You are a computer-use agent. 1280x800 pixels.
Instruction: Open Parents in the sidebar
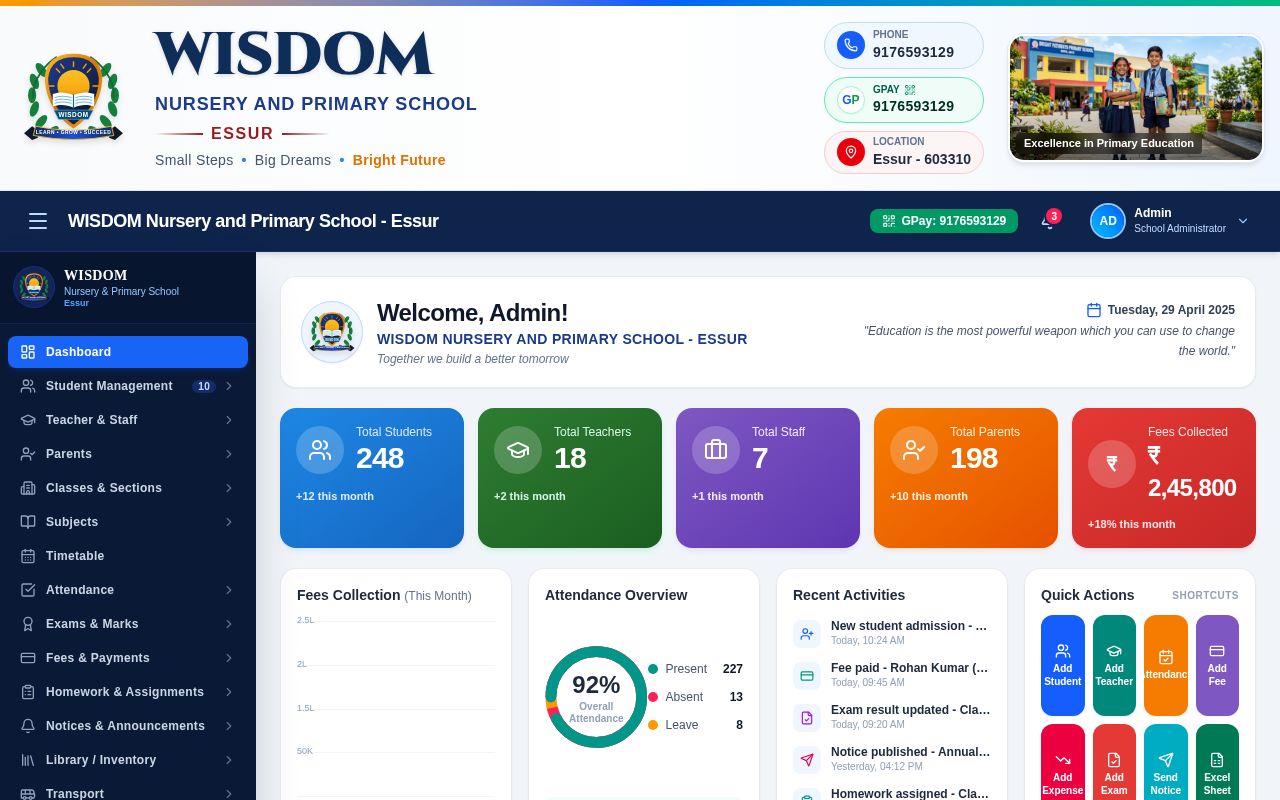click(128, 454)
